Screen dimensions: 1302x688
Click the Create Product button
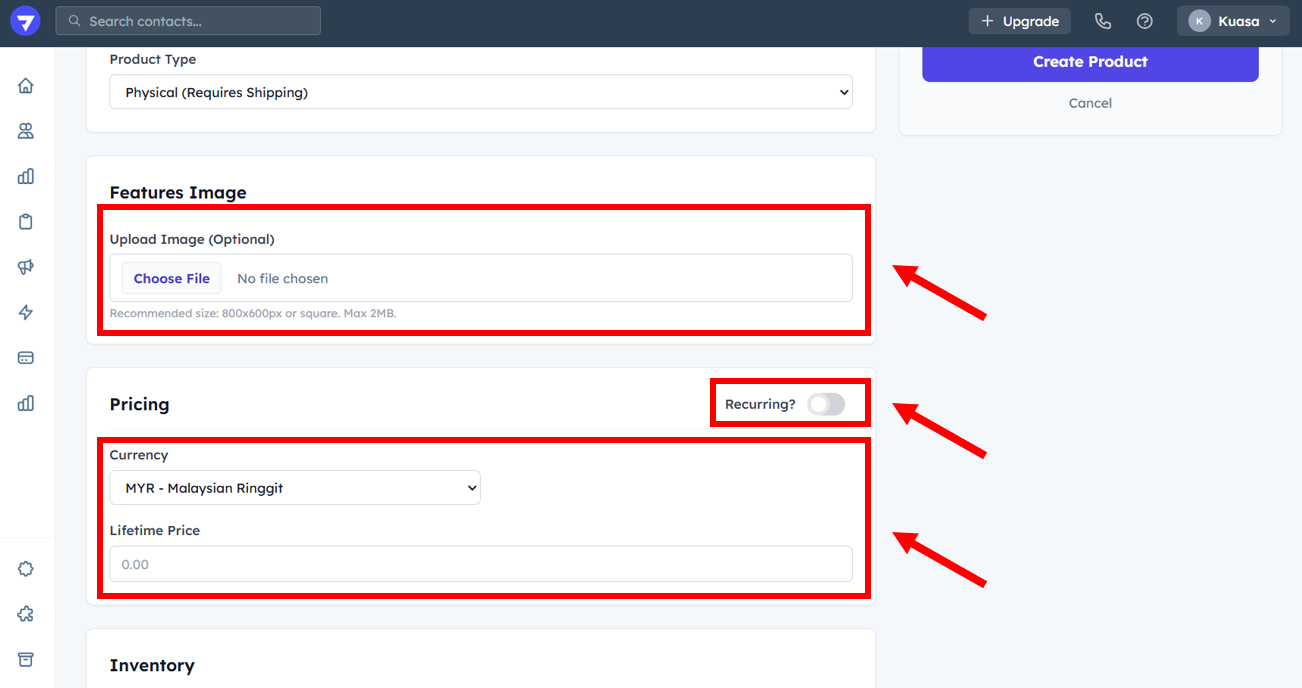(1090, 62)
